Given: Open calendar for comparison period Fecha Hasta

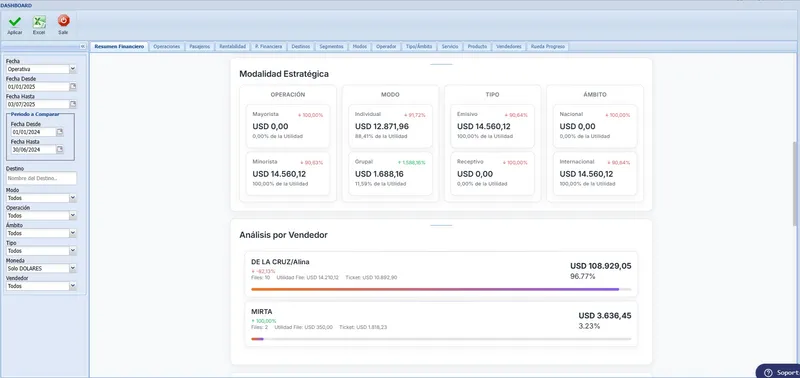Looking at the screenshot, I should click(60, 149).
